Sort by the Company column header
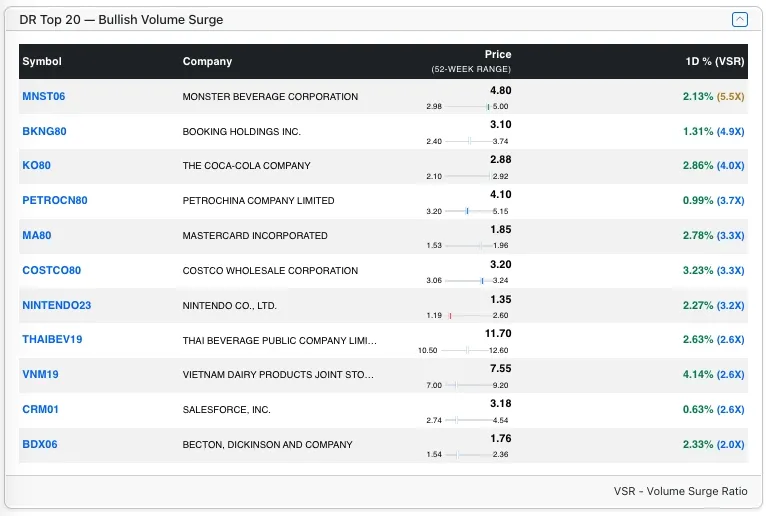The height and width of the screenshot is (516, 766). pyautogui.click(x=207, y=62)
